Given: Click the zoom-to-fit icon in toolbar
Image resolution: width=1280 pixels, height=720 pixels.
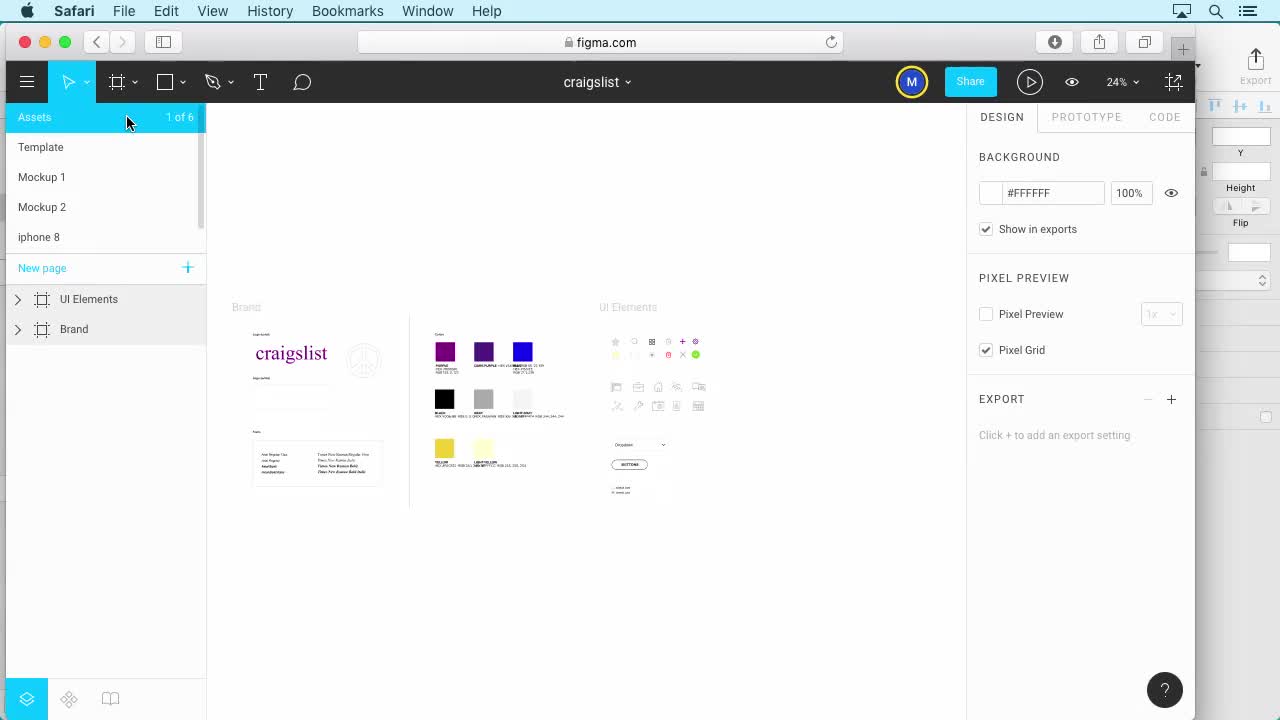Looking at the screenshot, I should tap(1173, 82).
